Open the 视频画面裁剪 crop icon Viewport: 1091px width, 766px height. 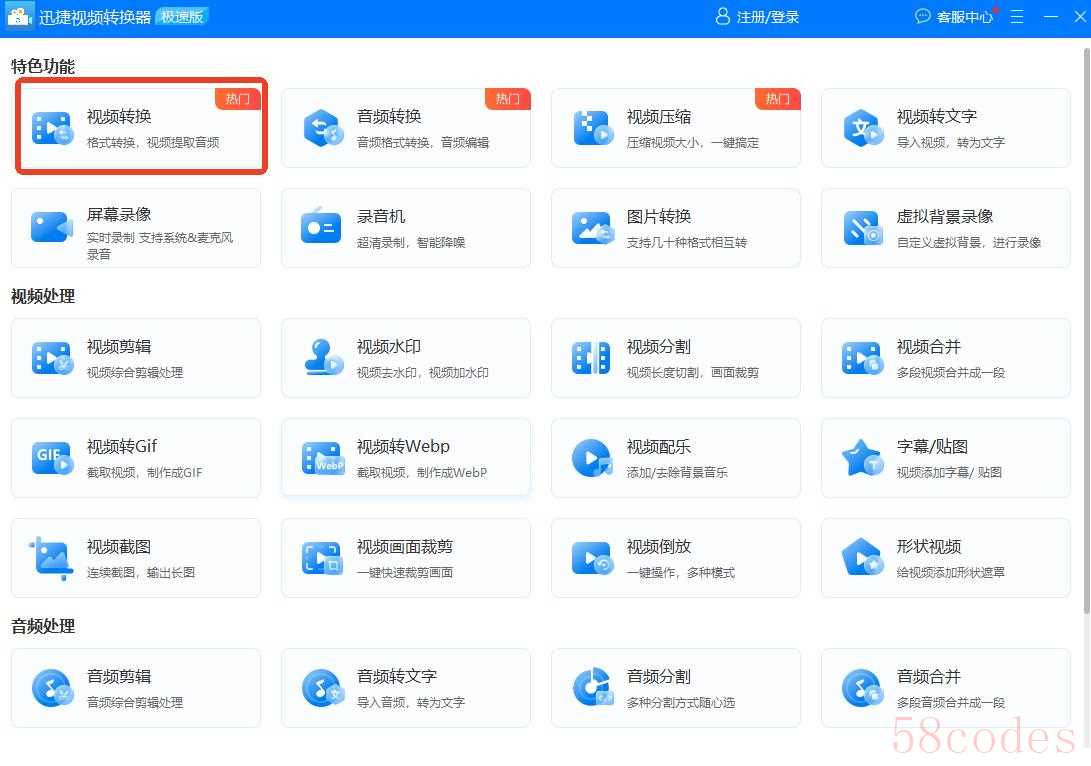pos(322,558)
